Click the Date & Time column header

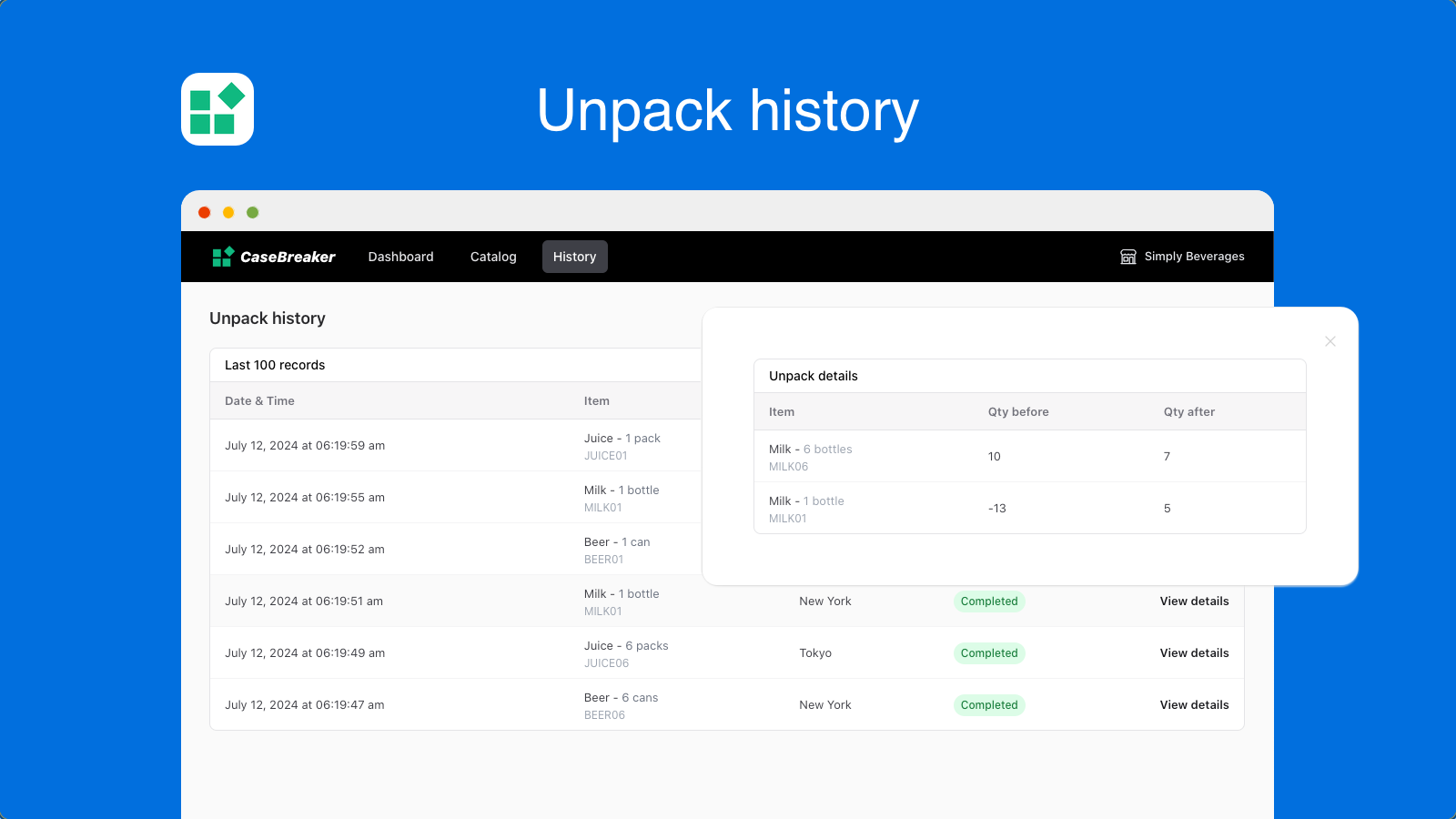[259, 401]
